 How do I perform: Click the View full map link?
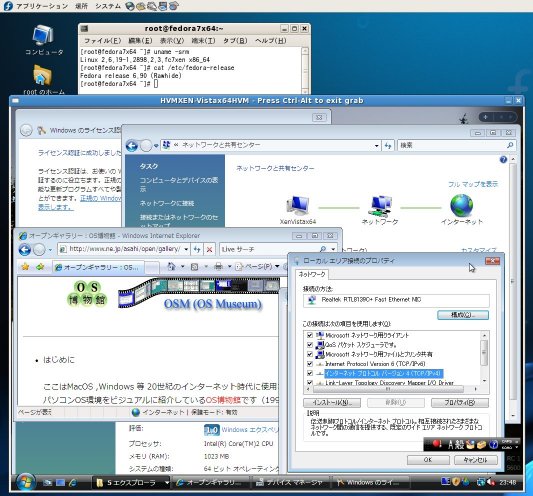(473, 184)
